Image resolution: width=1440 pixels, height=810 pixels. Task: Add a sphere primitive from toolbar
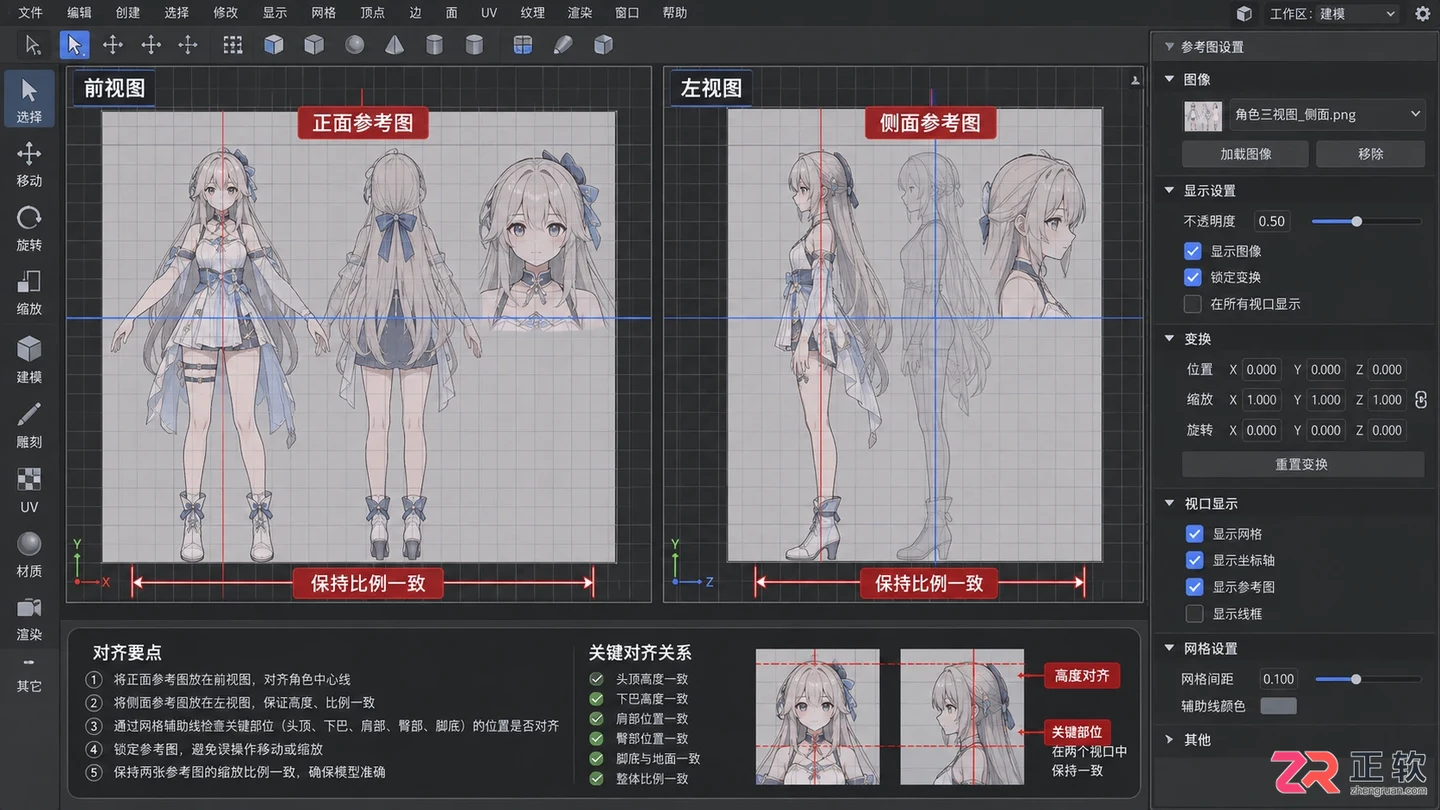click(354, 44)
